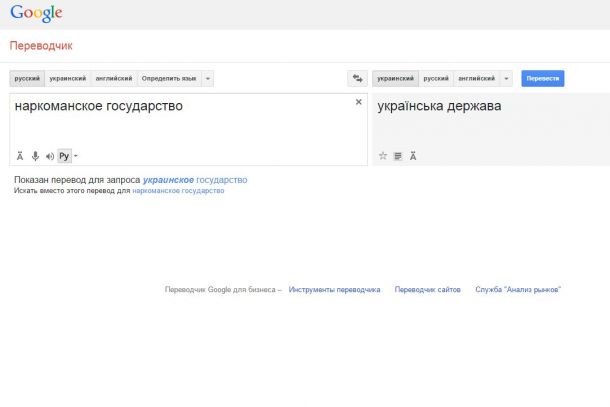The width and height of the screenshot is (610, 407).
Task: Select украинский as source language
Action: pyautogui.click(x=68, y=79)
